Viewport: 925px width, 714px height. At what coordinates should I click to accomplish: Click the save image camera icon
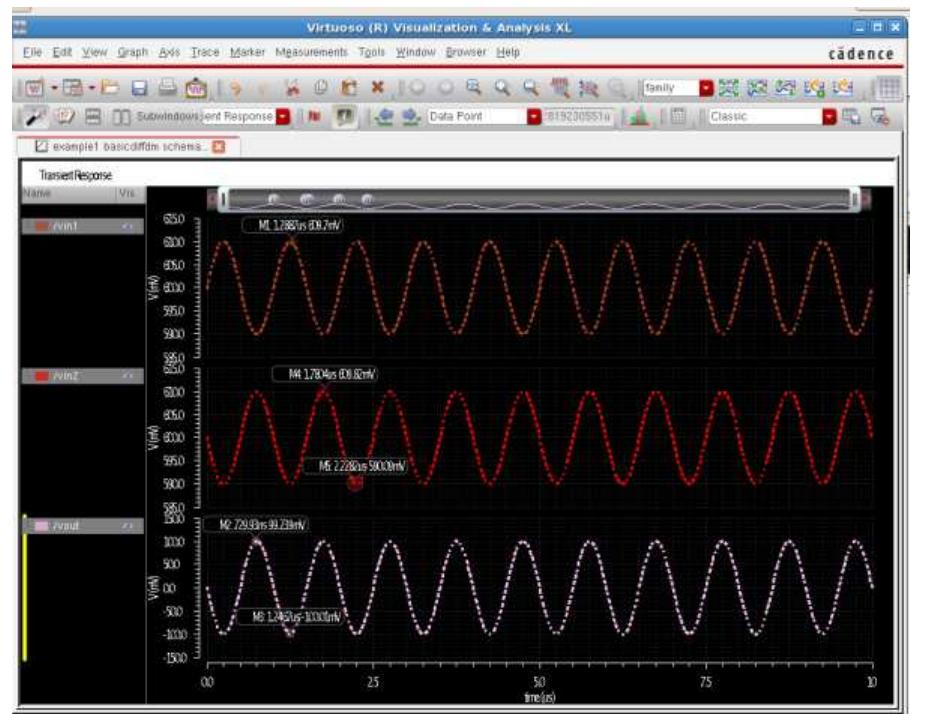(196, 89)
